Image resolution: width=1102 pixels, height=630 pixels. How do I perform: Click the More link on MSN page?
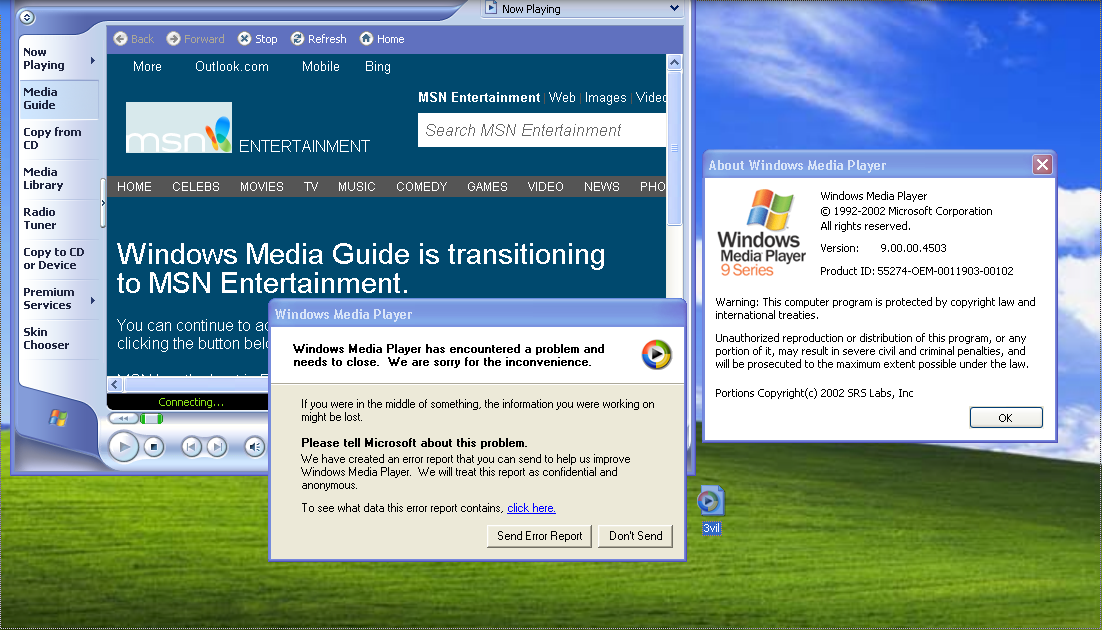[147, 66]
